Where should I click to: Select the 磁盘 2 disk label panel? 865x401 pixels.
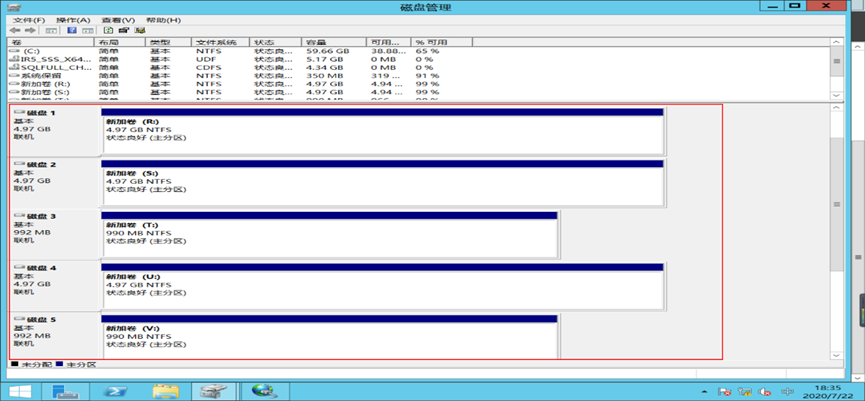pos(55,183)
